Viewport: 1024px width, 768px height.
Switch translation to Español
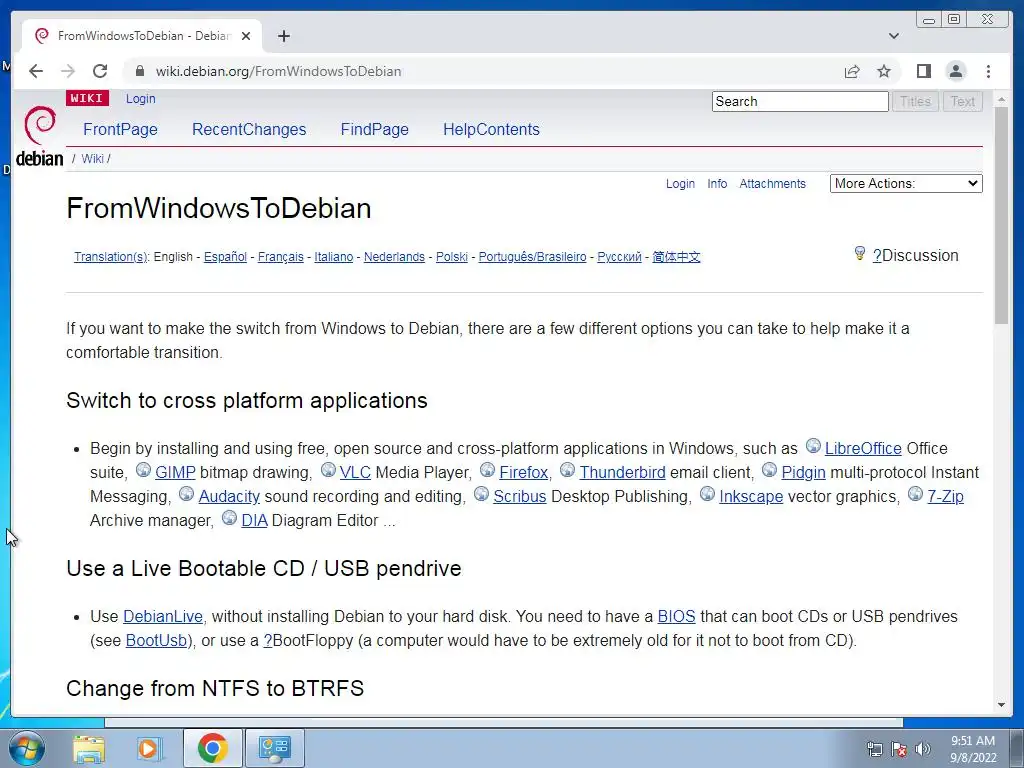click(x=225, y=257)
